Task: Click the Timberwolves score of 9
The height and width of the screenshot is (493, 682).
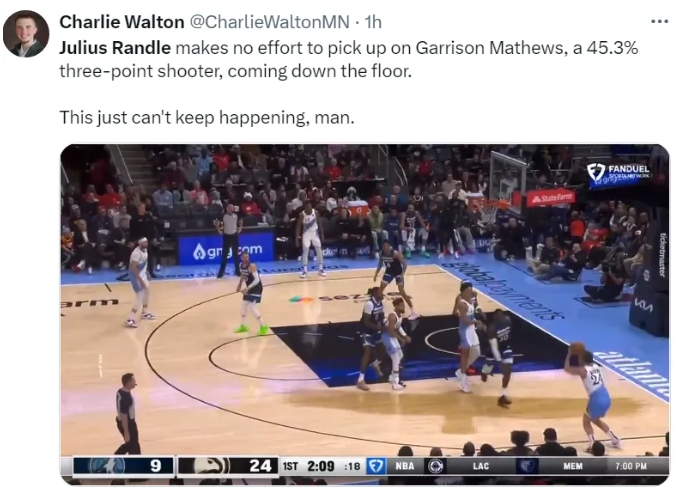Action: [155, 466]
